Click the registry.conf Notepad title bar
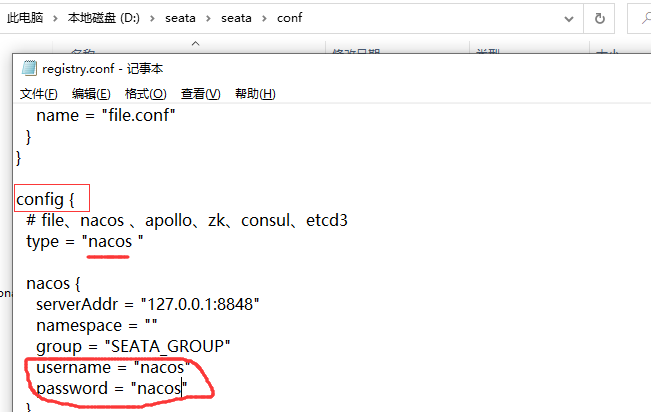The height and width of the screenshot is (412, 651). [300, 69]
